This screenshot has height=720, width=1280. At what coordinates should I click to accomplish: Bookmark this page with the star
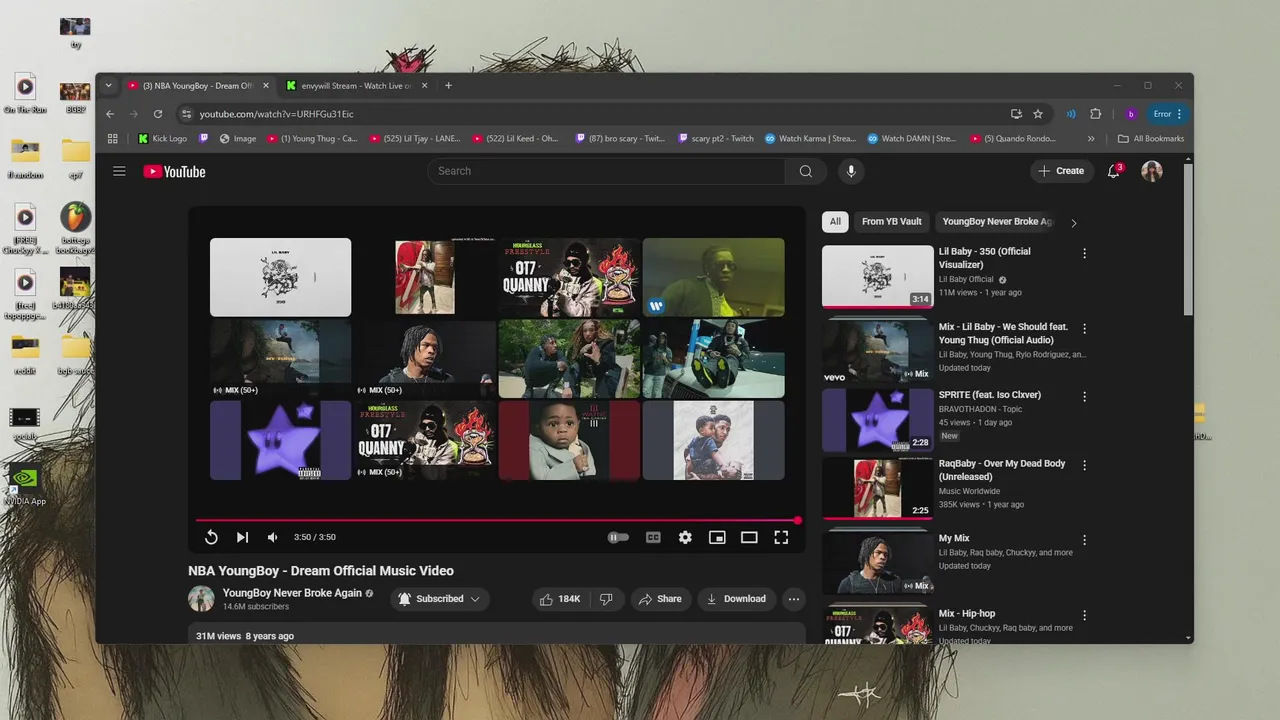pos(1038,114)
